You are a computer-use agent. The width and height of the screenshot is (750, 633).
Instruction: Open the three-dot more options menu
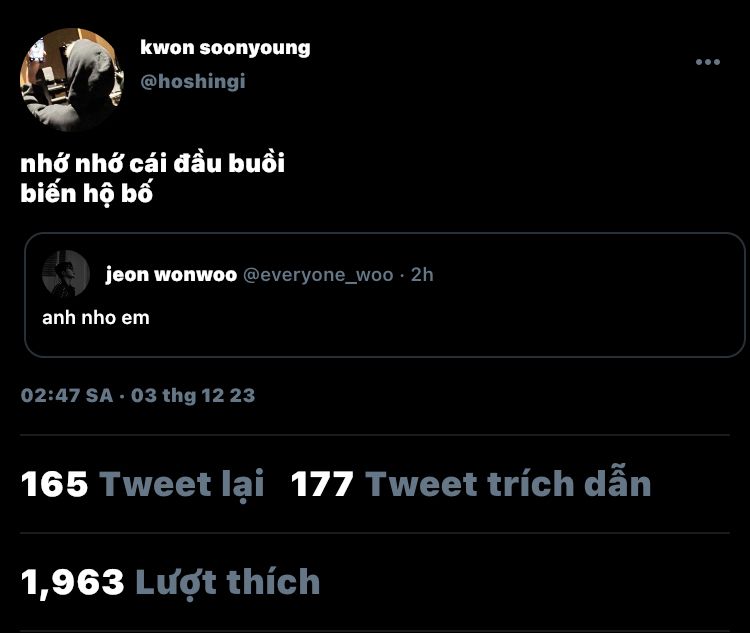point(707,62)
